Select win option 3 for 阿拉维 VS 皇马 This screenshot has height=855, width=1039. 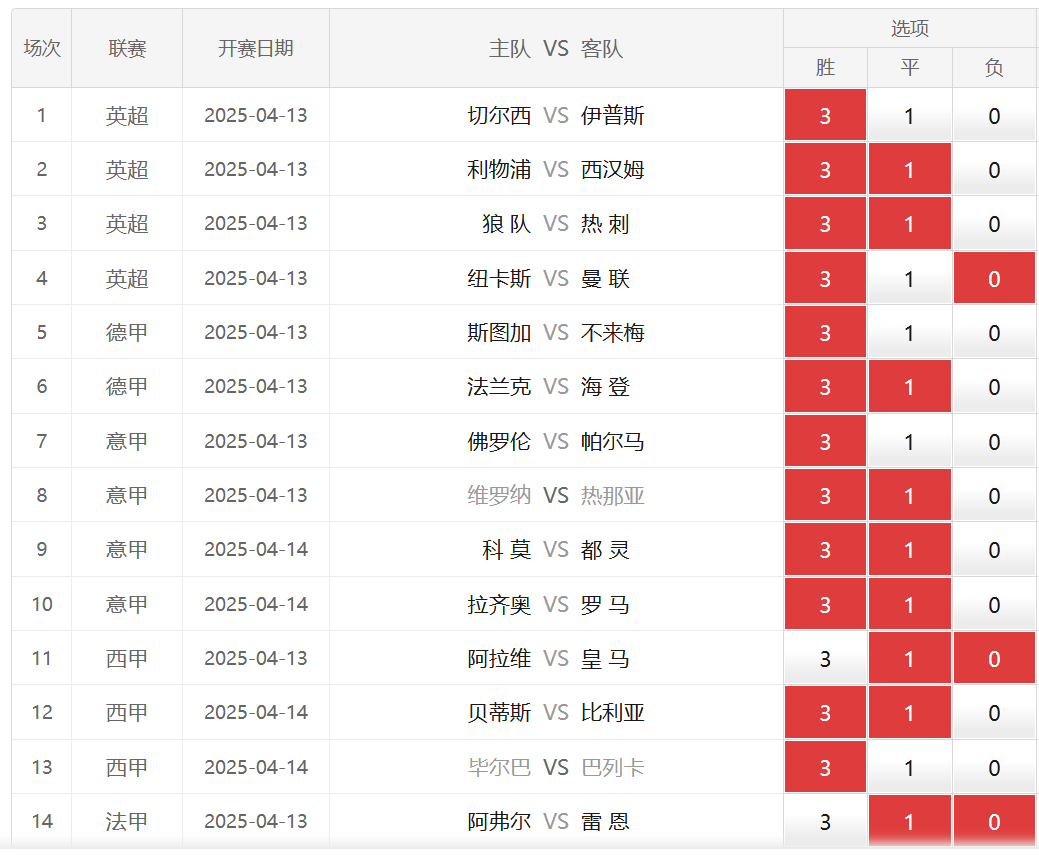[x=825, y=659]
